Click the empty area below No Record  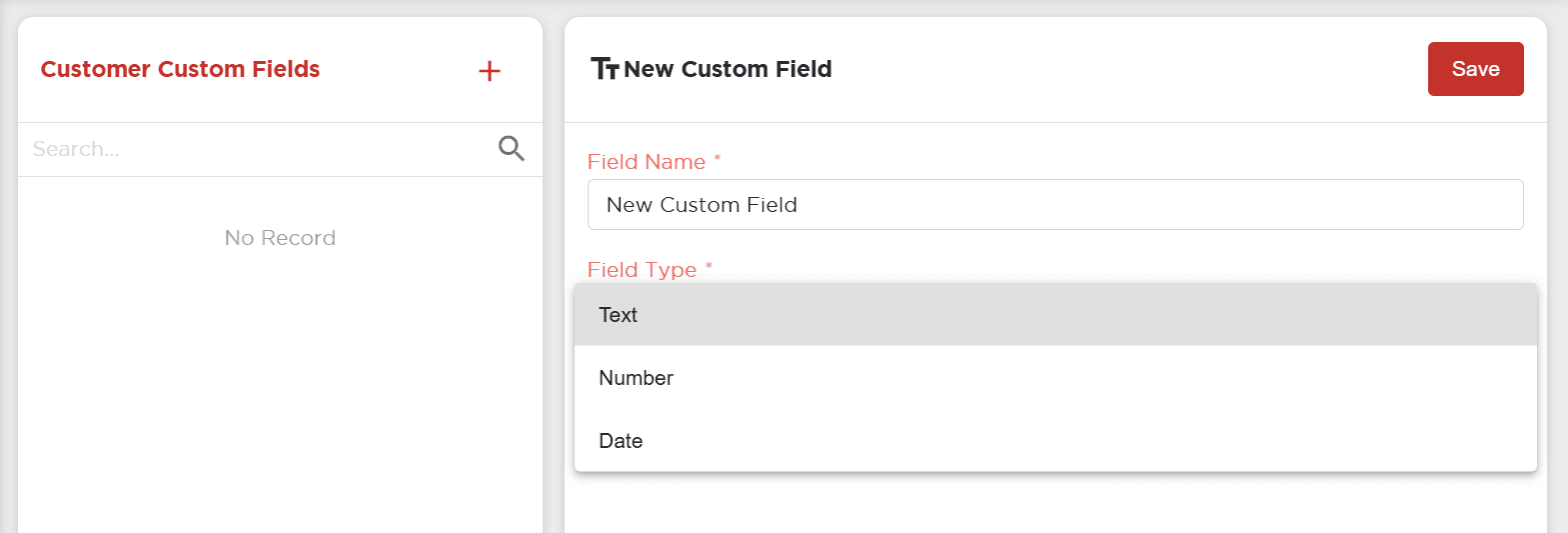280,400
